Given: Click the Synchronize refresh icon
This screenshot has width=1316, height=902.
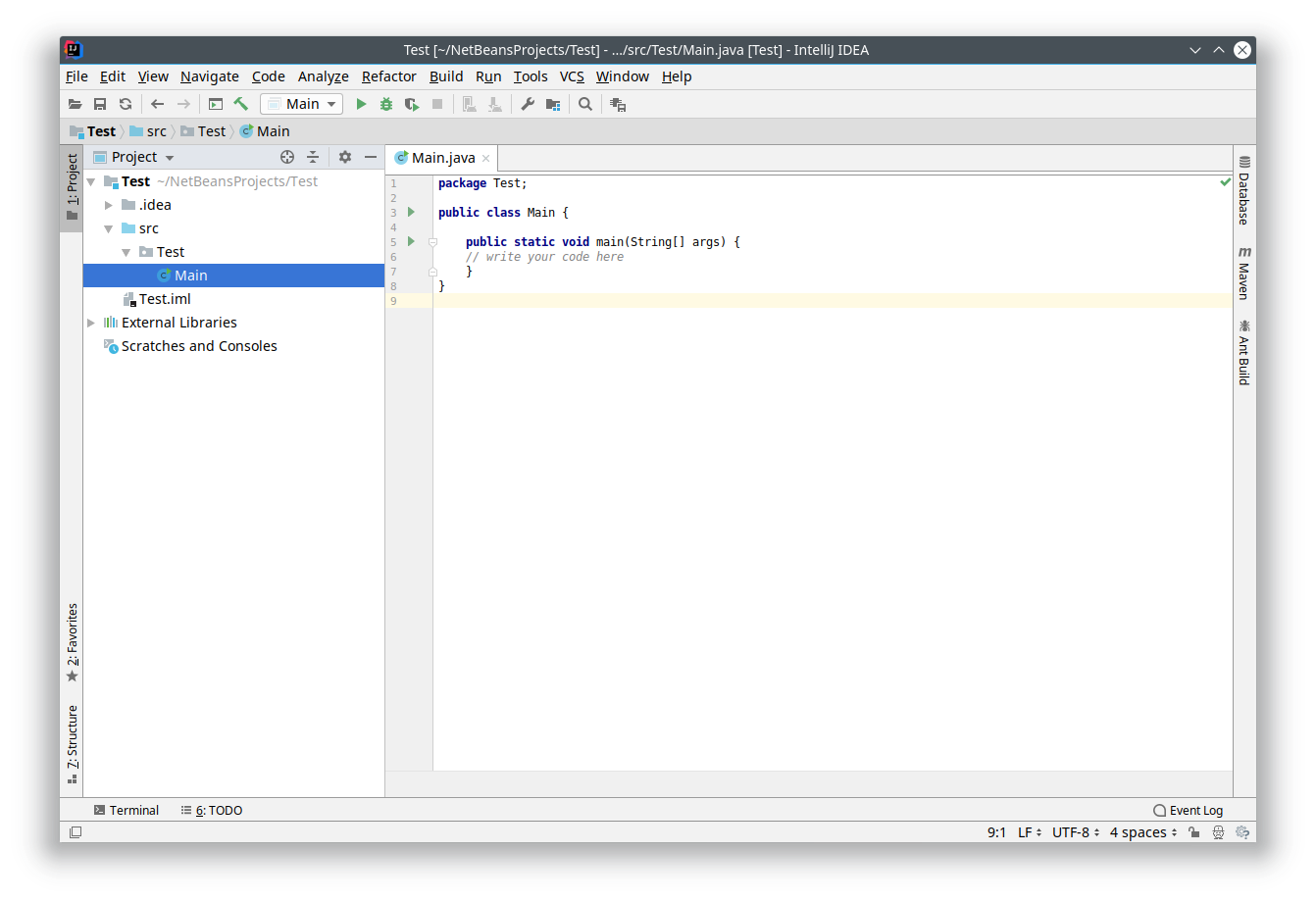Looking at the screenshot, I should (126, 104).
